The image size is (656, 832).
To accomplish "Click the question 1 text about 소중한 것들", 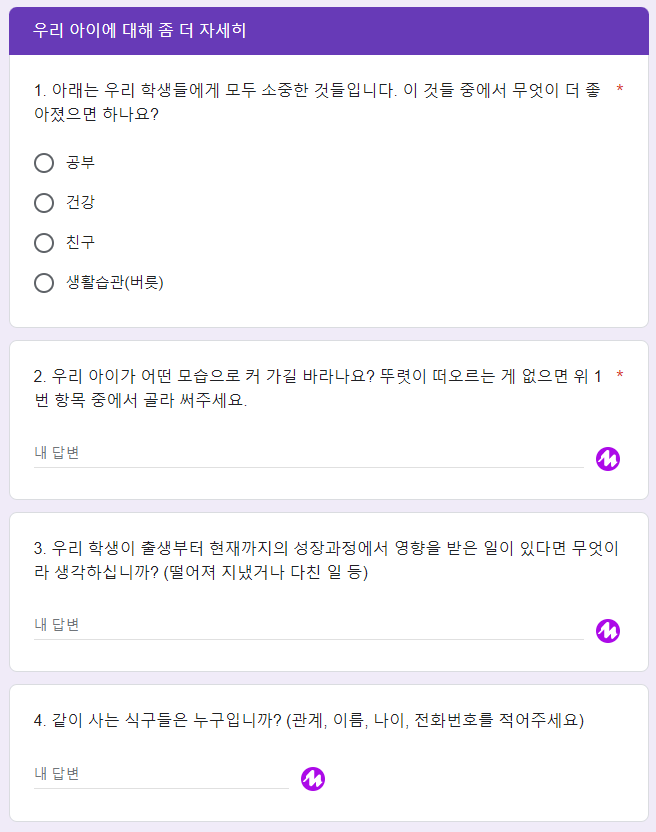I will coord(317,102).
